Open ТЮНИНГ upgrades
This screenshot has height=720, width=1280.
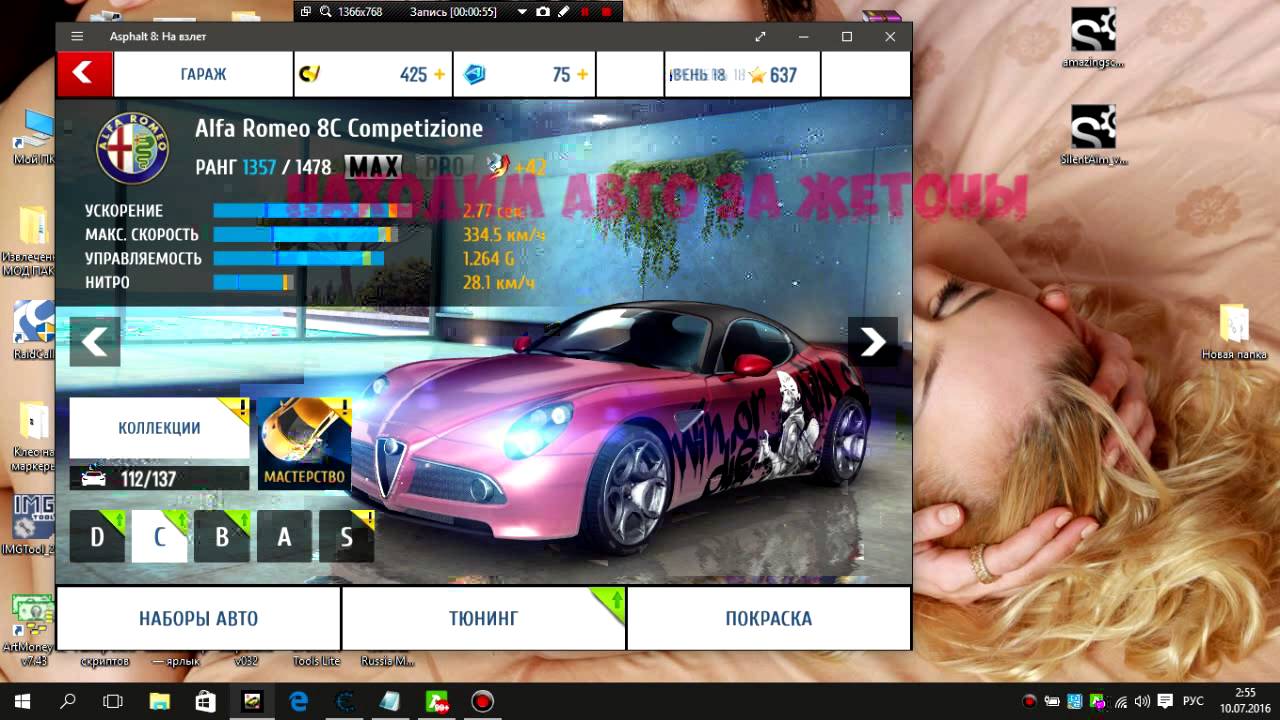(483, 618)
